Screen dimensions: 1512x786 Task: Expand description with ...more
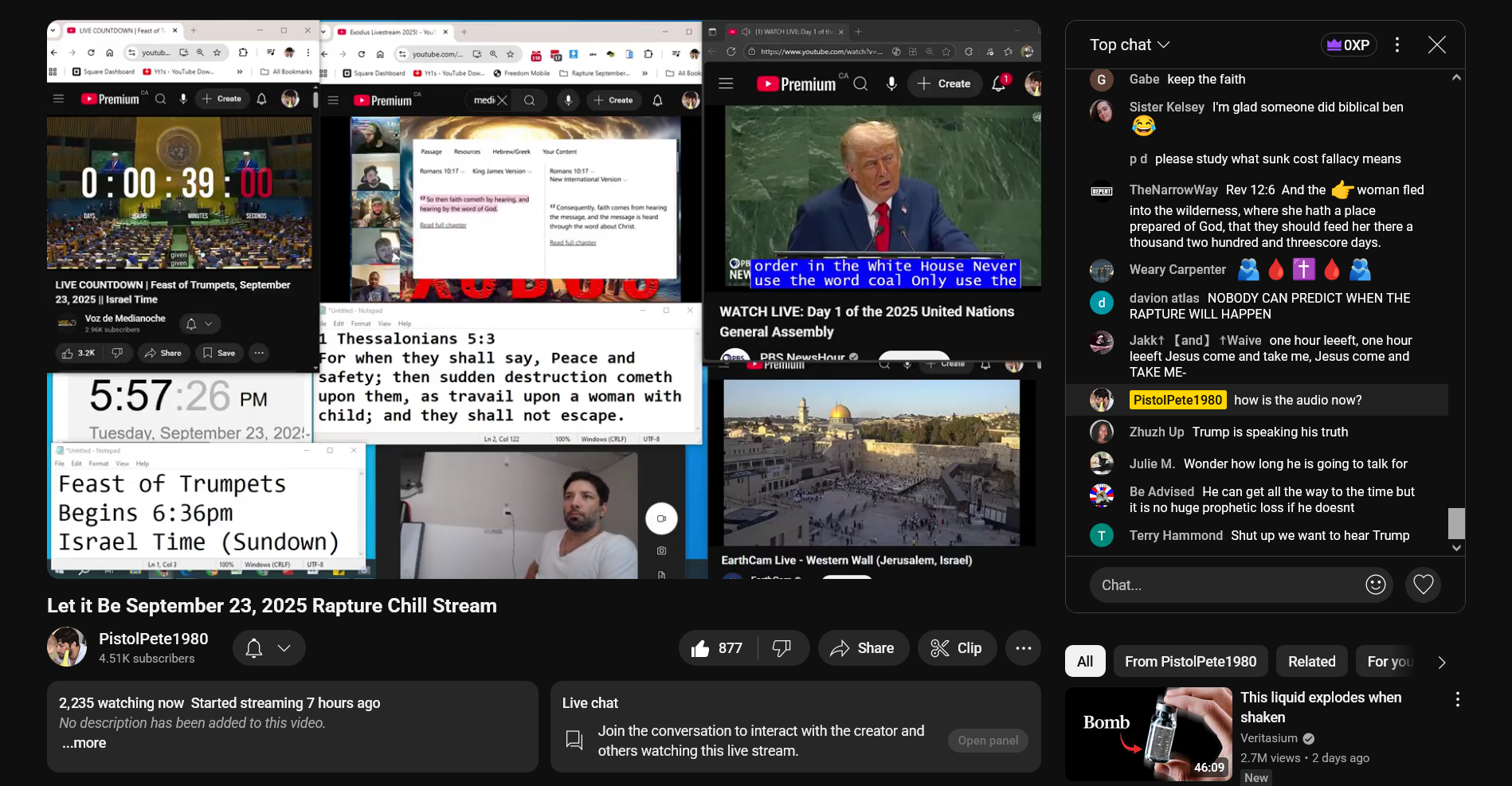[84, 743]
